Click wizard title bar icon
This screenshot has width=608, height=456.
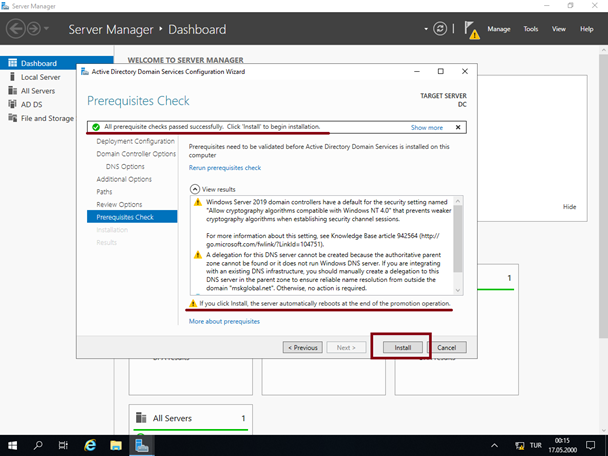85,71
